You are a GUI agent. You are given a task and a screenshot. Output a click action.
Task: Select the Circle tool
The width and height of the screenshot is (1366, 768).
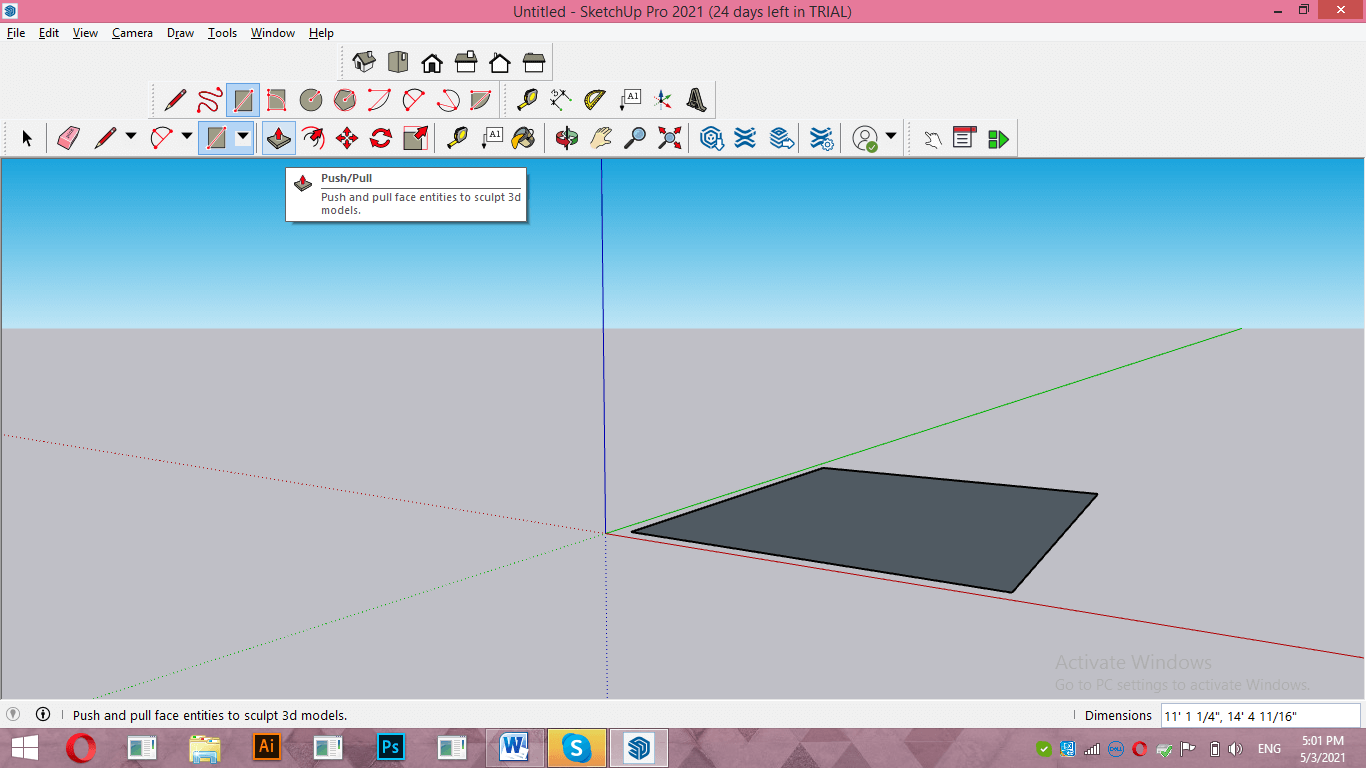311,100
